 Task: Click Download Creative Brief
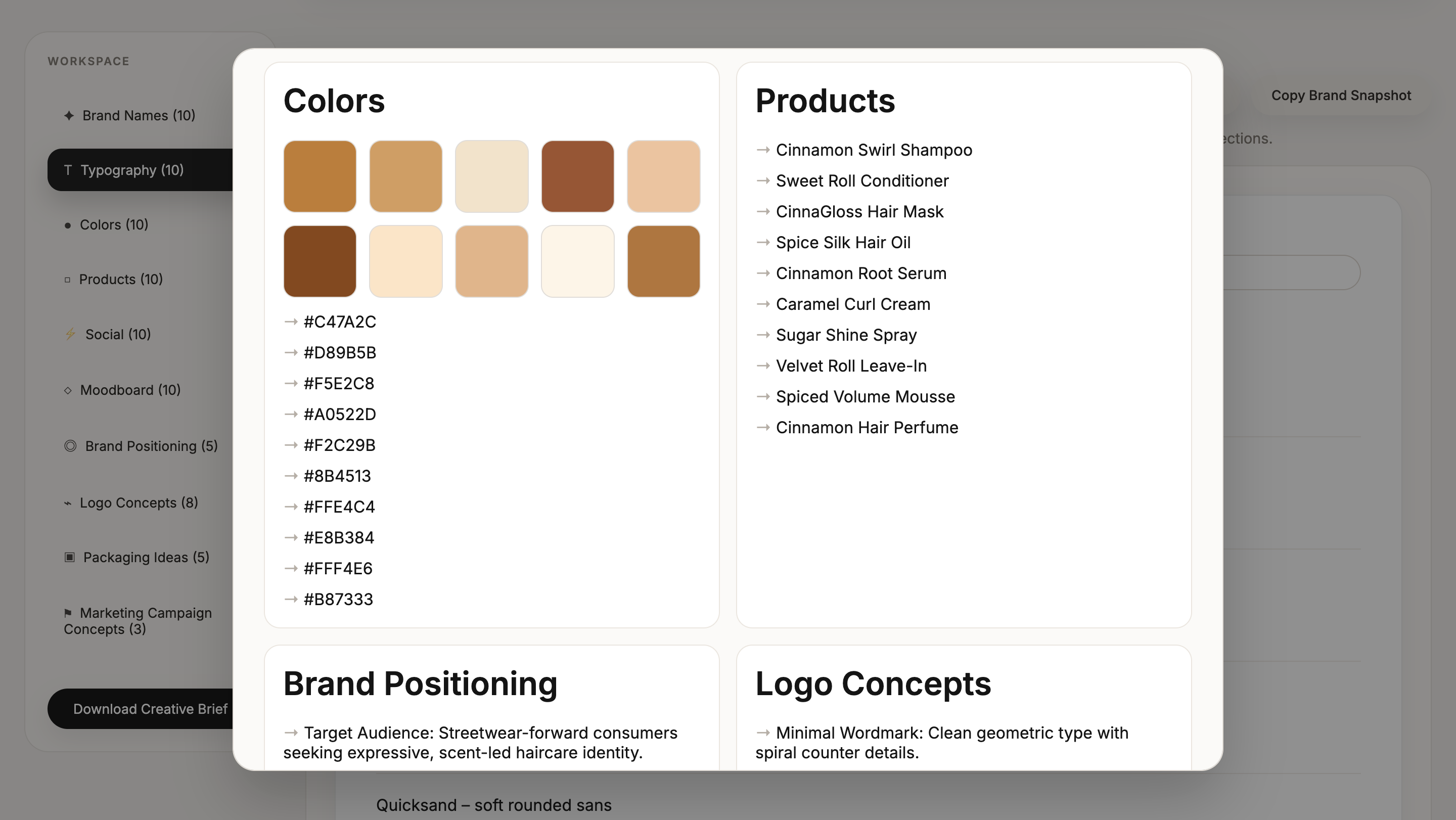(150, 709)
